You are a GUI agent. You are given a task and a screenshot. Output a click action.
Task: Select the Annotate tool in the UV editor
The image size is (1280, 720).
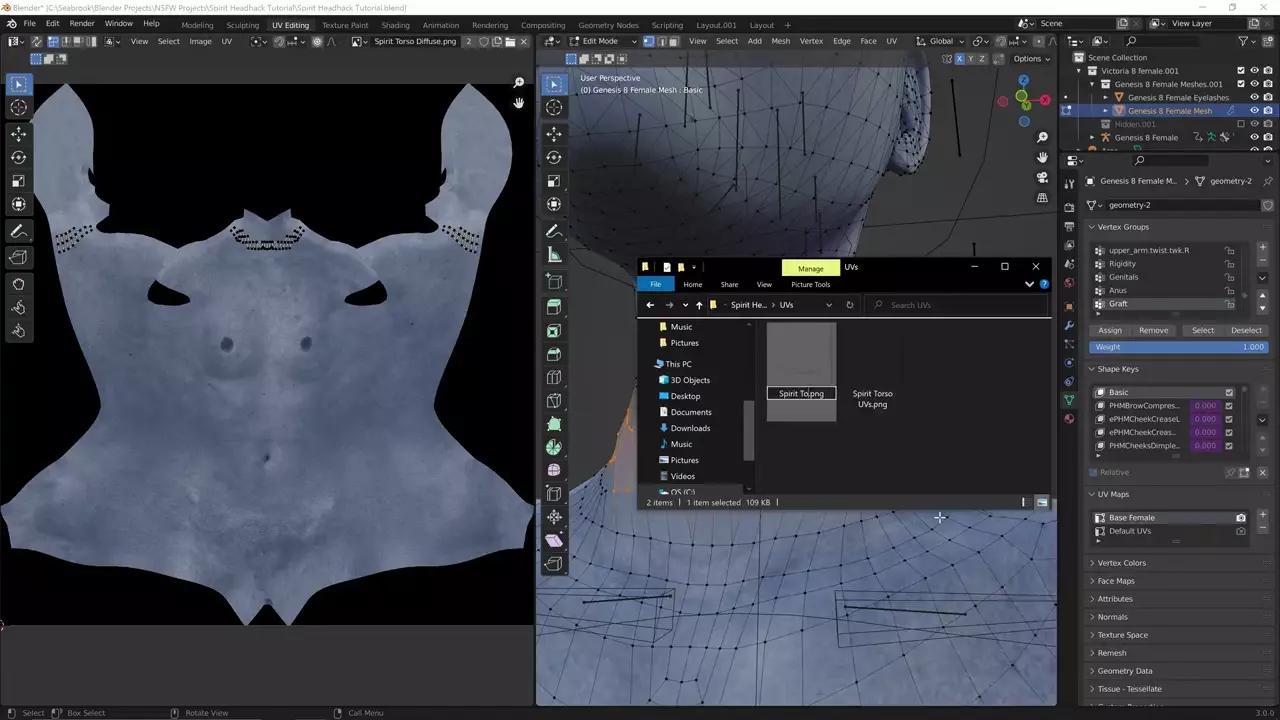tap(18, 231)
